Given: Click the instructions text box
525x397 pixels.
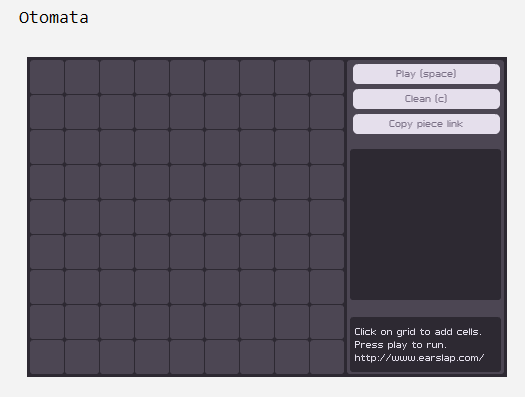Looking at the screenshot, I should click(x=426, y=344).
